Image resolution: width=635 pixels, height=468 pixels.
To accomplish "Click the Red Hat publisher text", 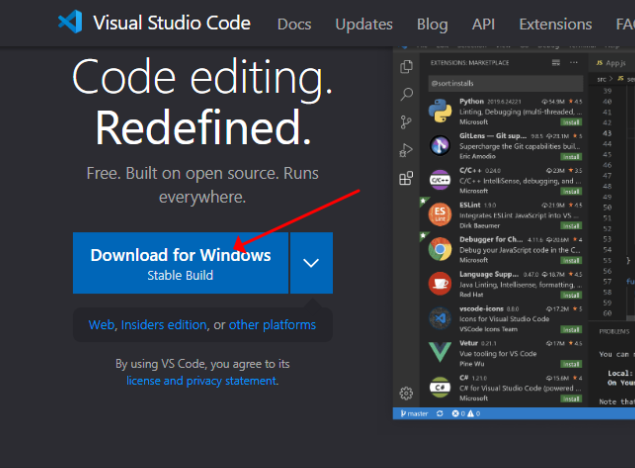I will point(471,295).
